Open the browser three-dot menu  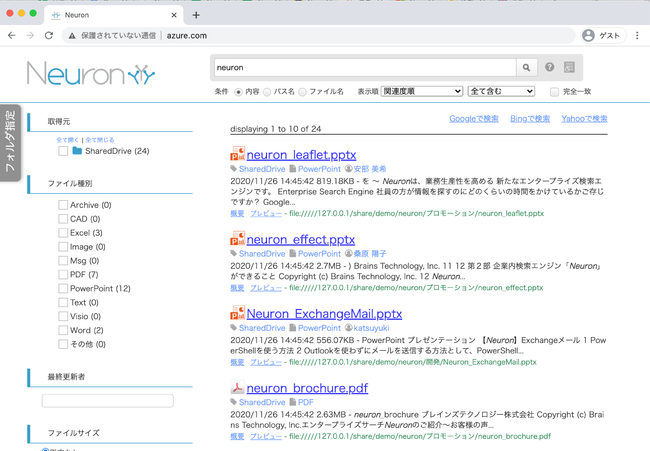(637, 36)
